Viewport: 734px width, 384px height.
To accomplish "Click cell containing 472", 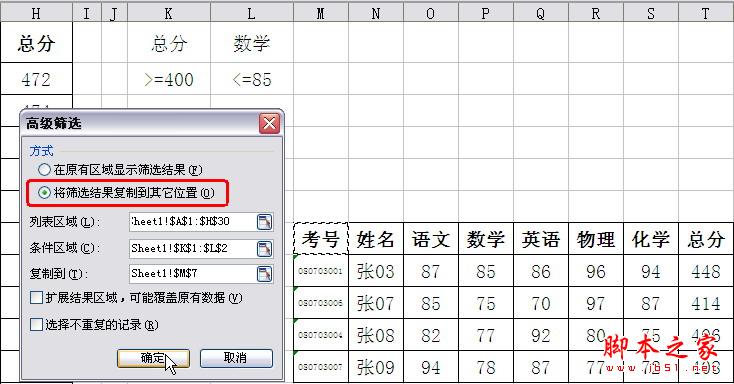I will click(x=36, y=80).
